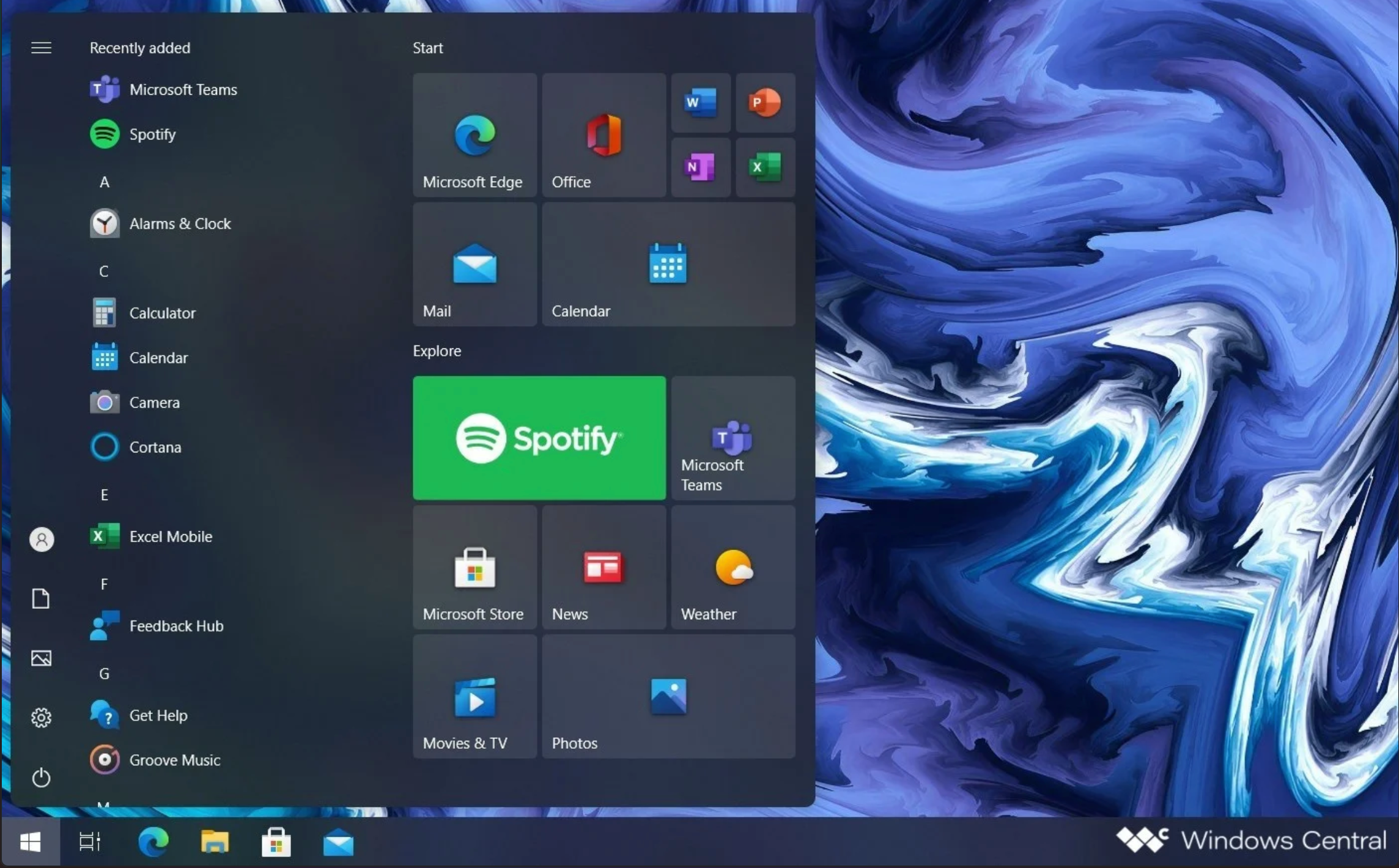Open Settings gear in left rail
The height and width of the screenshot is (868, 1399).
click(x=41, y=718)
